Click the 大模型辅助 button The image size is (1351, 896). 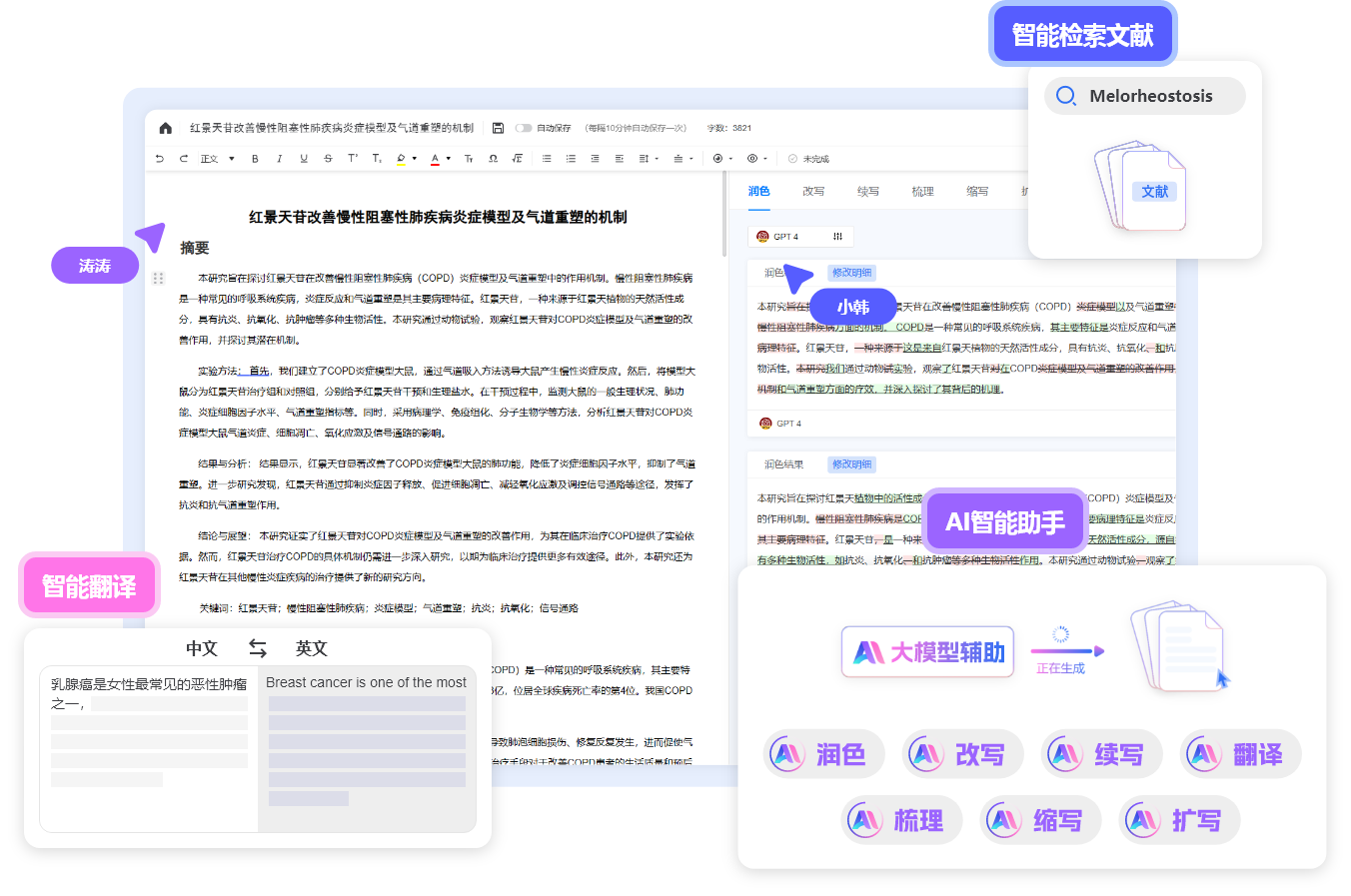click(x=928, y=652)
